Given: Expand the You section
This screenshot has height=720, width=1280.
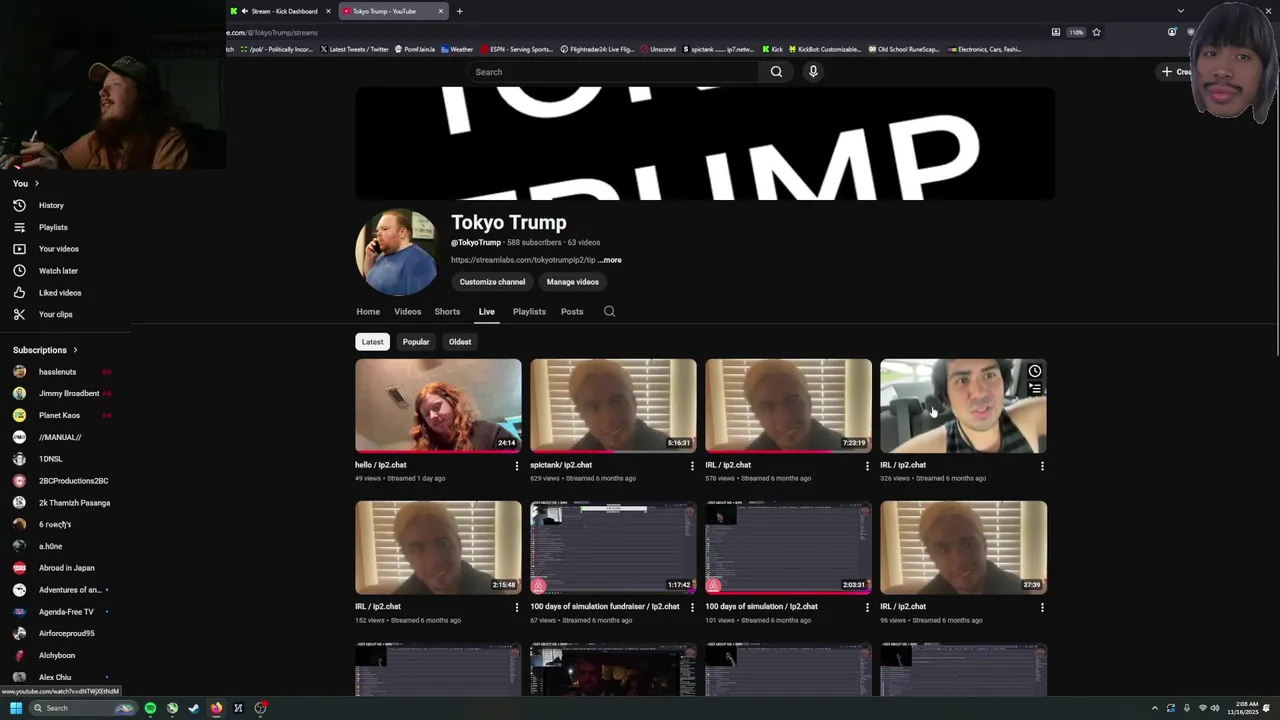Looking at the screenshot, I should click(26, 183).
